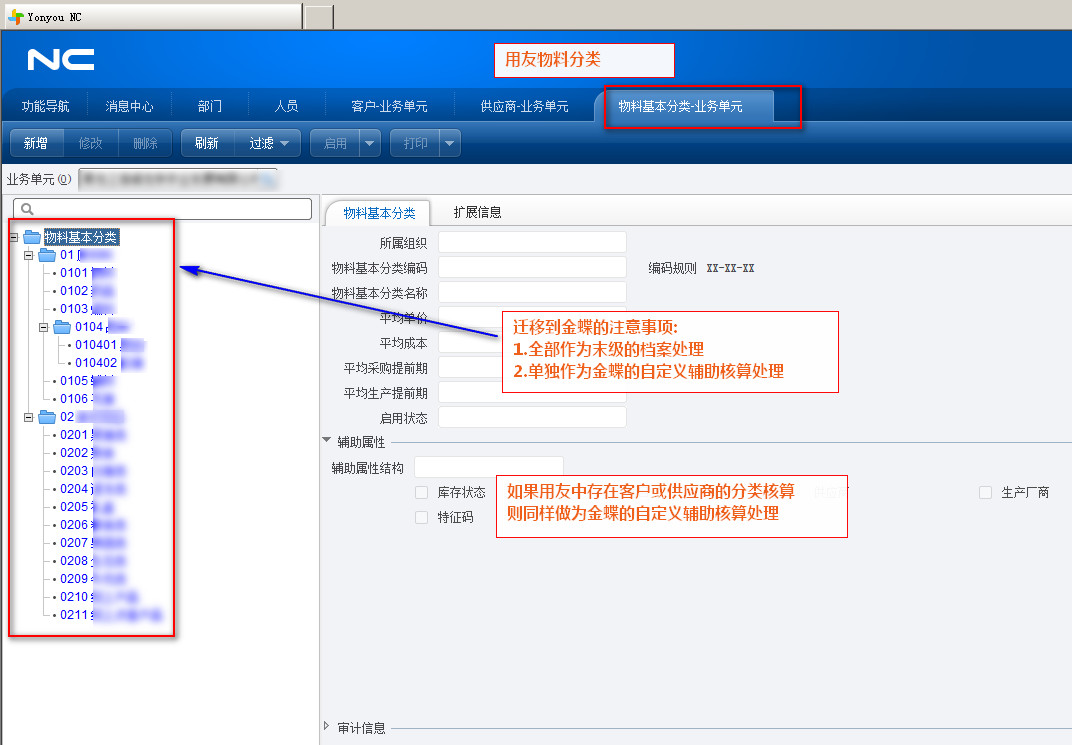Click the Yonyou NC app icon in title bar
1072x745 pixels.
[15, 16]
